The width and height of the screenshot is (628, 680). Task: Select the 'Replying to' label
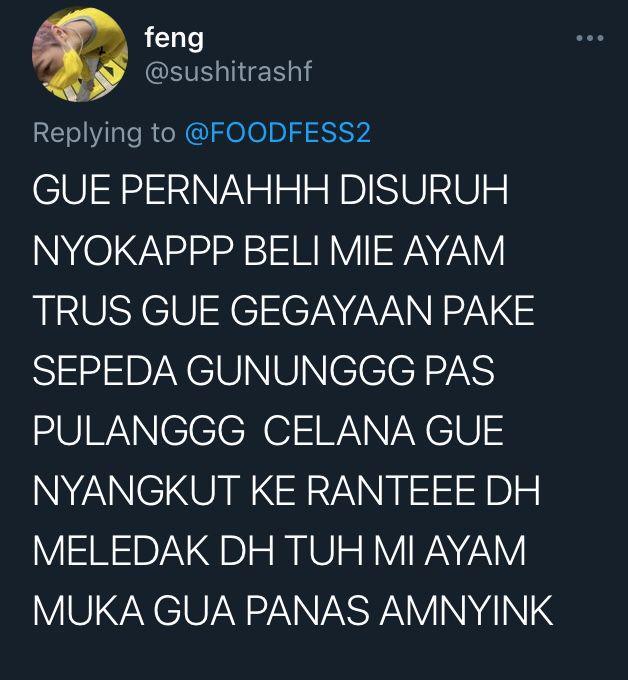point(104,134)
